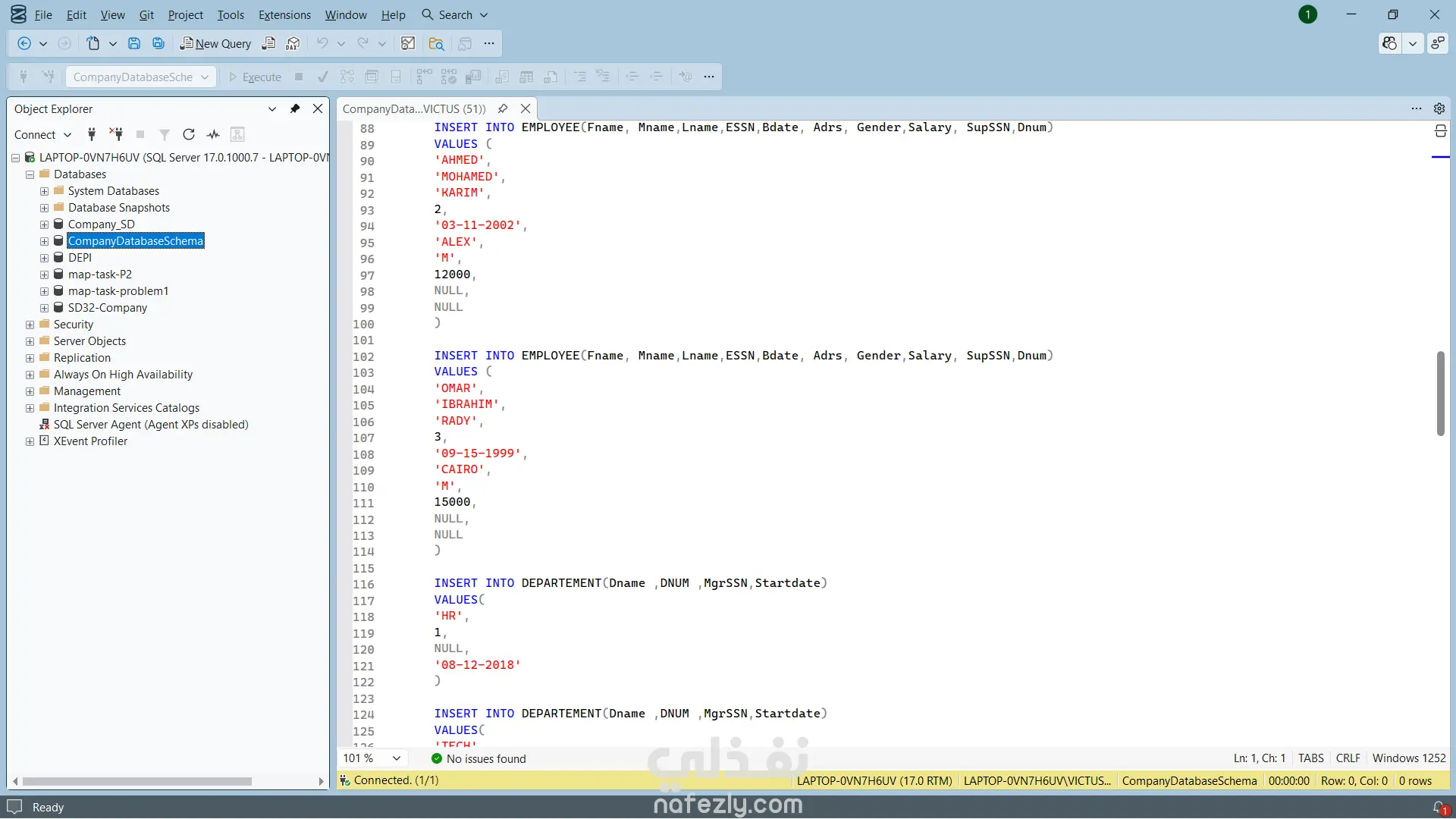Click the Object Explorer Filter icon
Screen dimensions: 1456x819
pos(165,134)
